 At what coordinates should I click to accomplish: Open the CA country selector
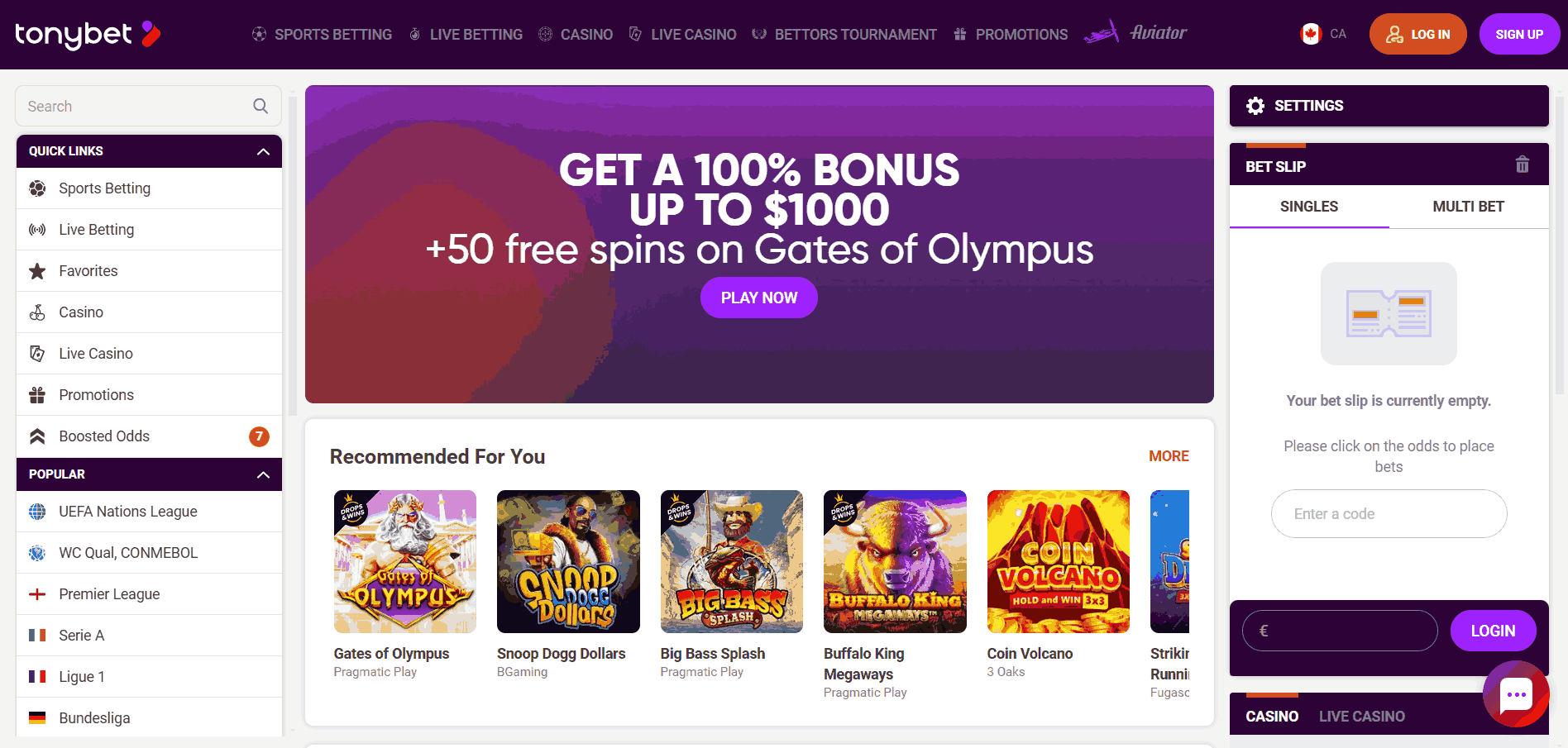[1322, 34]
